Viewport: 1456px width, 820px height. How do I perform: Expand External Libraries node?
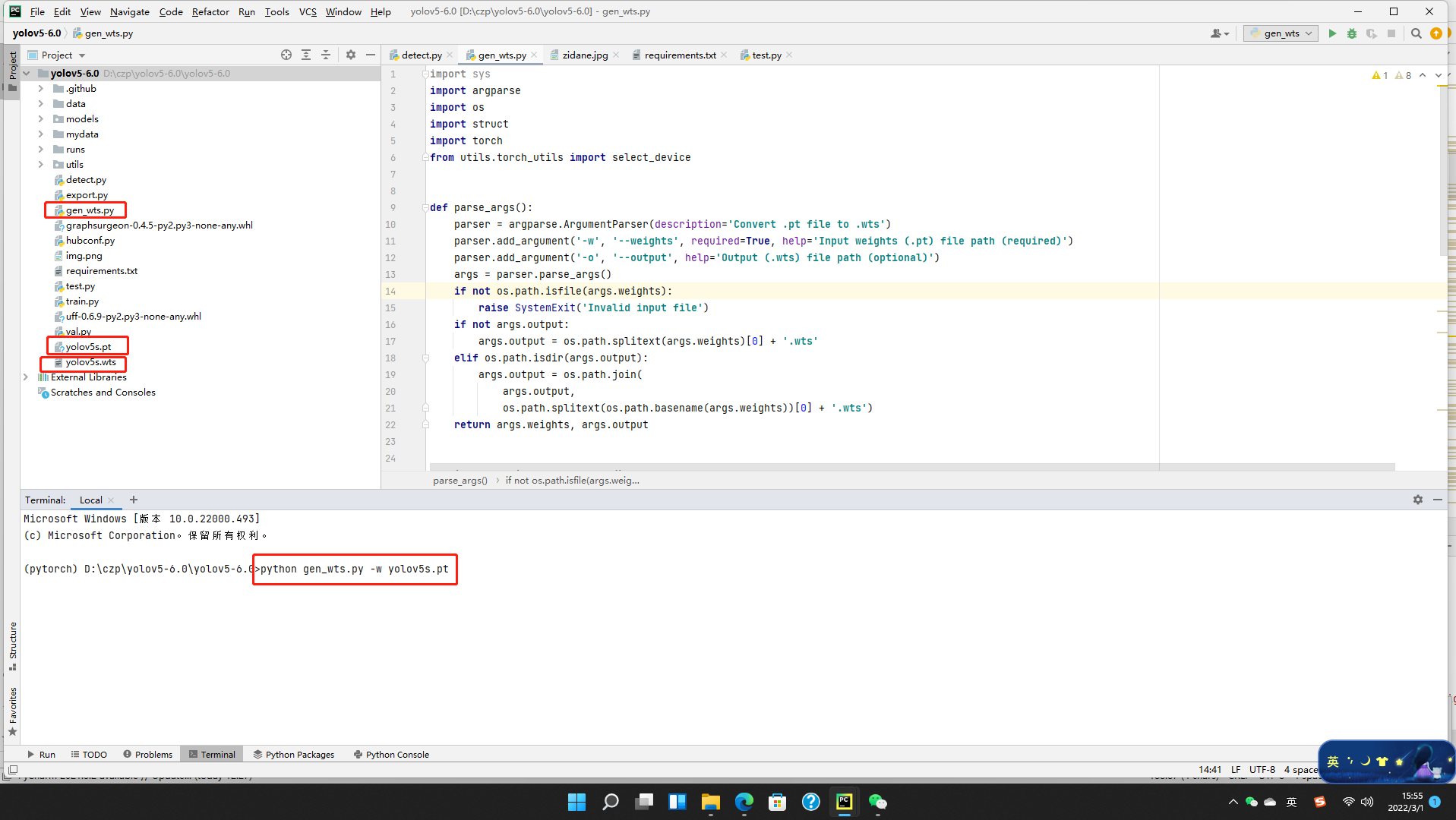[27, 377]
